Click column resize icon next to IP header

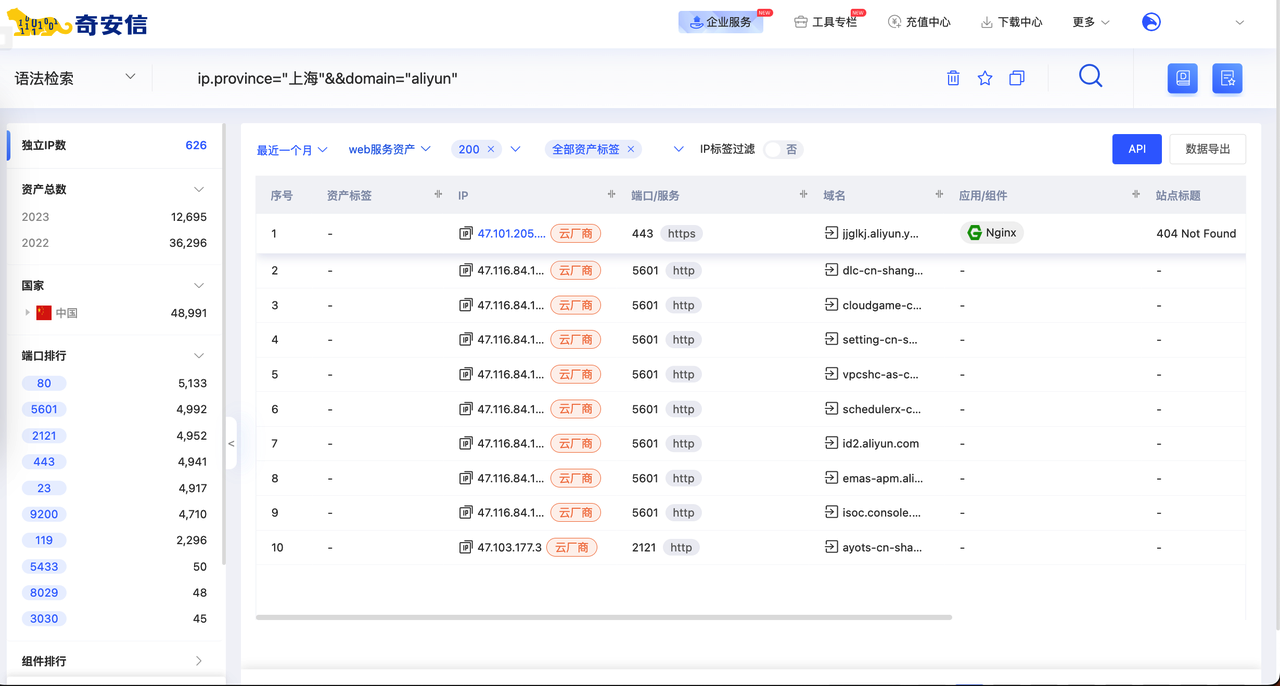(612, 195)
